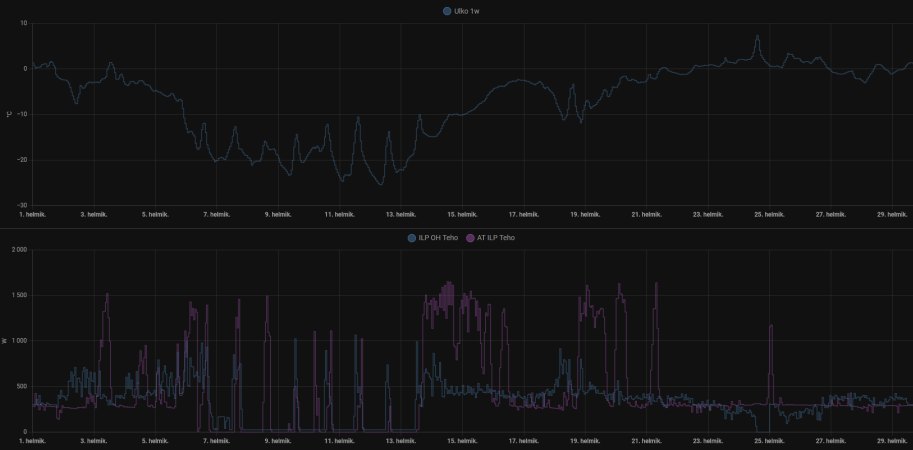Screen dimensions: 913x450
Task: Click the W unit label on the power chart
Action: pyautogui.click(x=5, y=341)
